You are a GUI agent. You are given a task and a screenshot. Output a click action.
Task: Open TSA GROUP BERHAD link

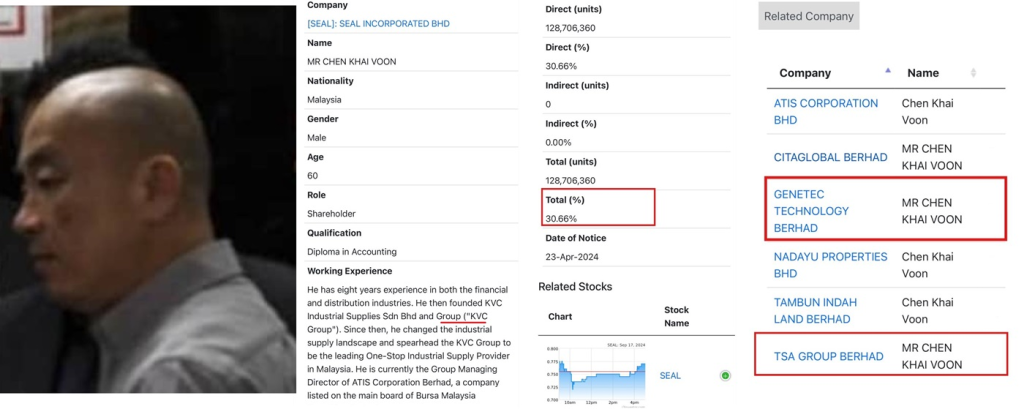tap(828, 356)
